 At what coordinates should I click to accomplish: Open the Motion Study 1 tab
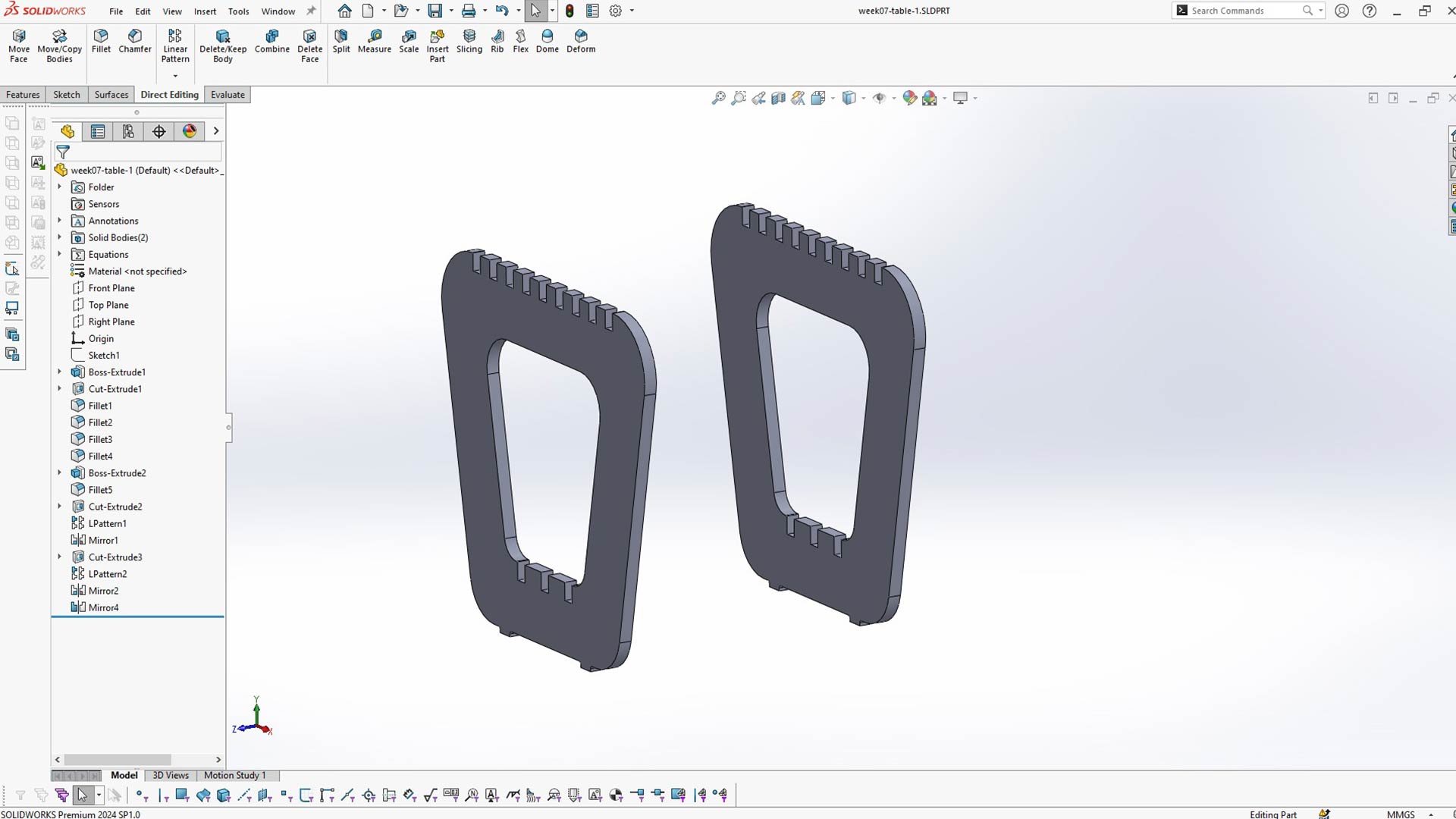[x=235, y=775]
